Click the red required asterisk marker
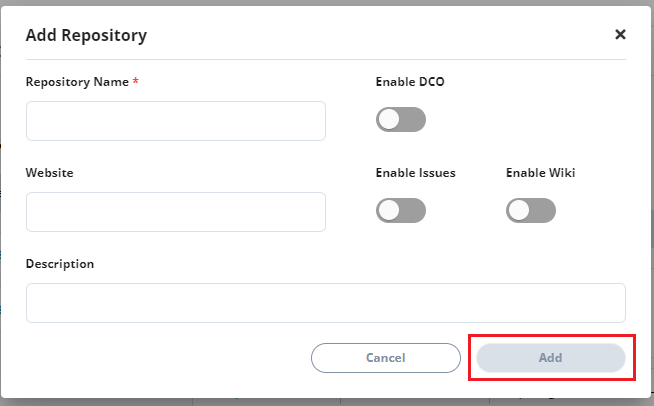 (x=136, y=82)
